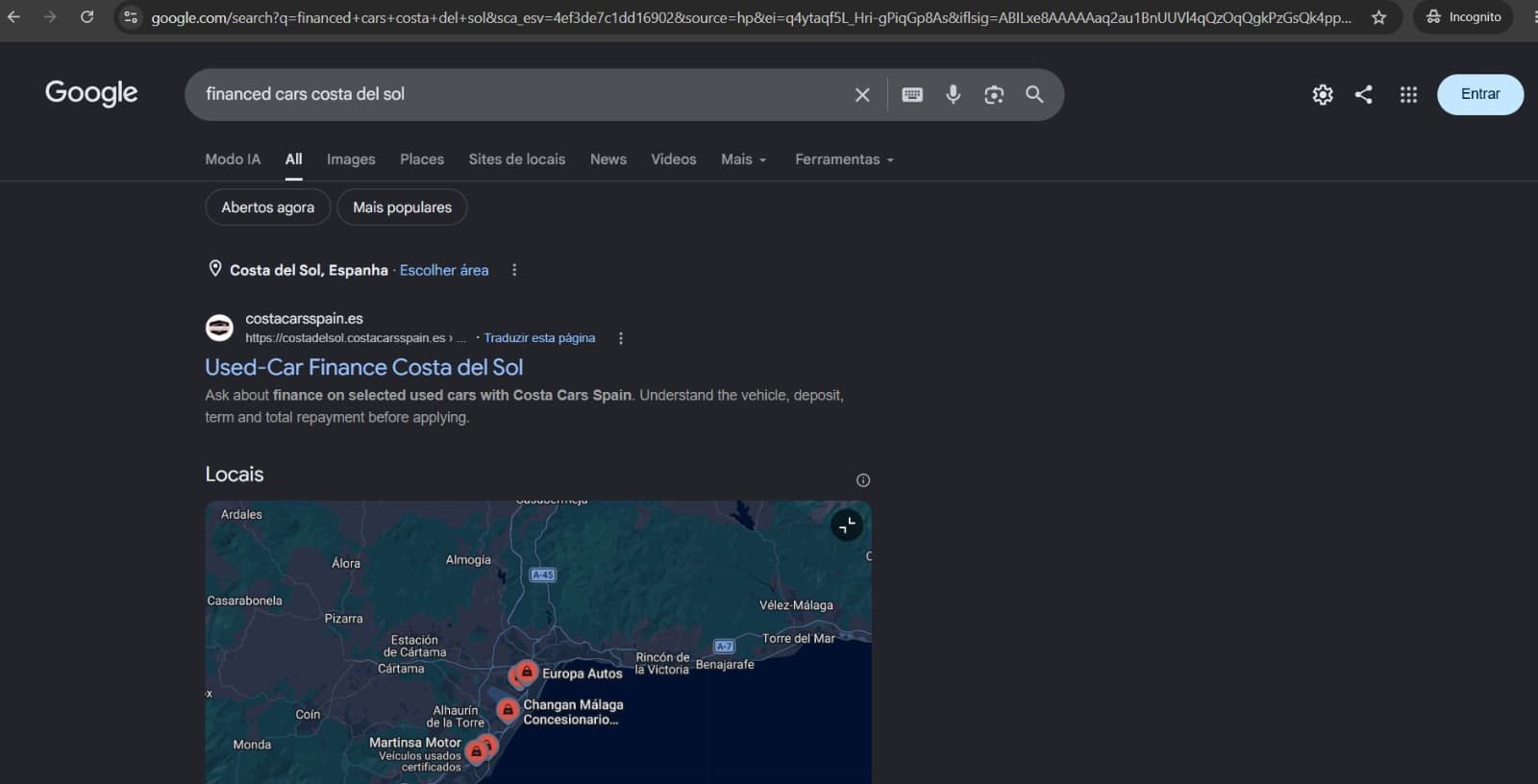Image resolution: width=1538 pixels, height=784 pixels.
Task: Switch to the Images tab
Action: click(x=351, y=159)
